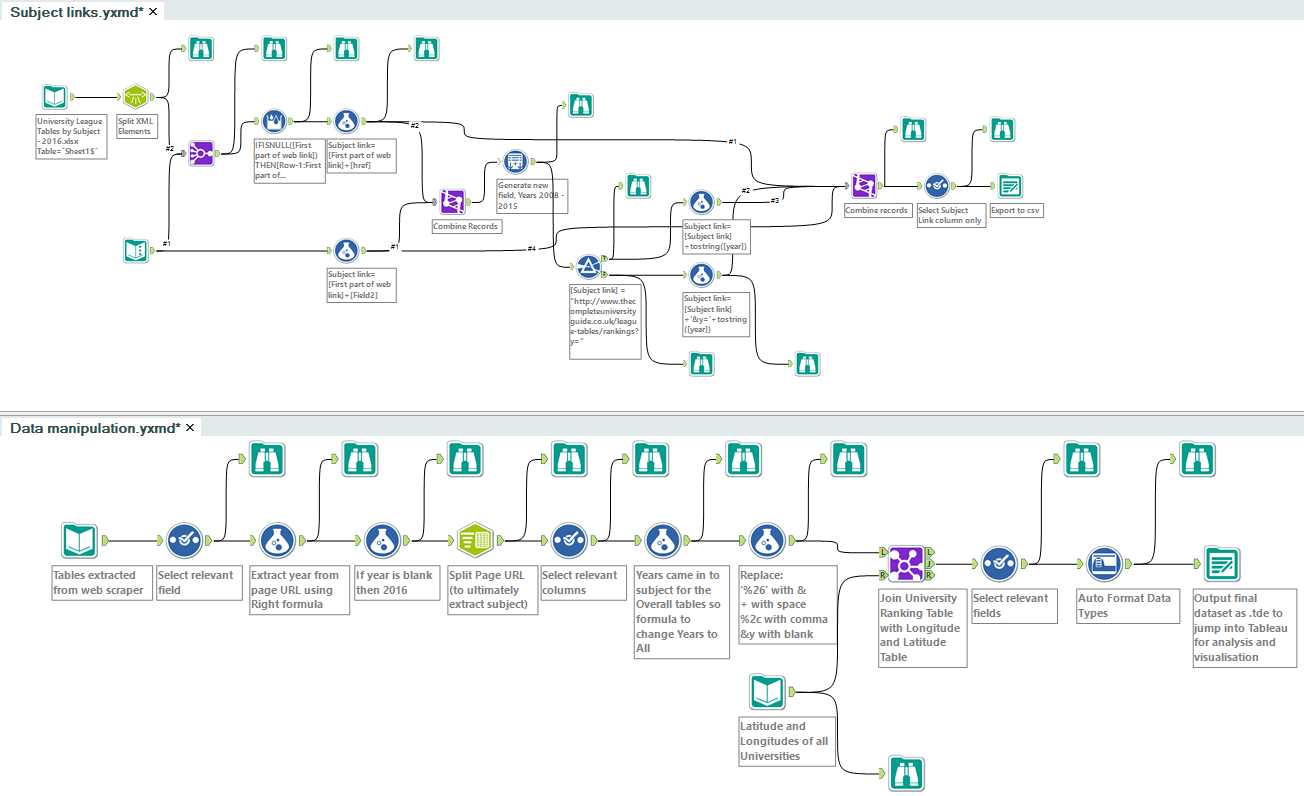Close the Data manipulation.yxmd tab
Image resolution: width=1304 pixels, height=796 pixels.
[190, 428]
